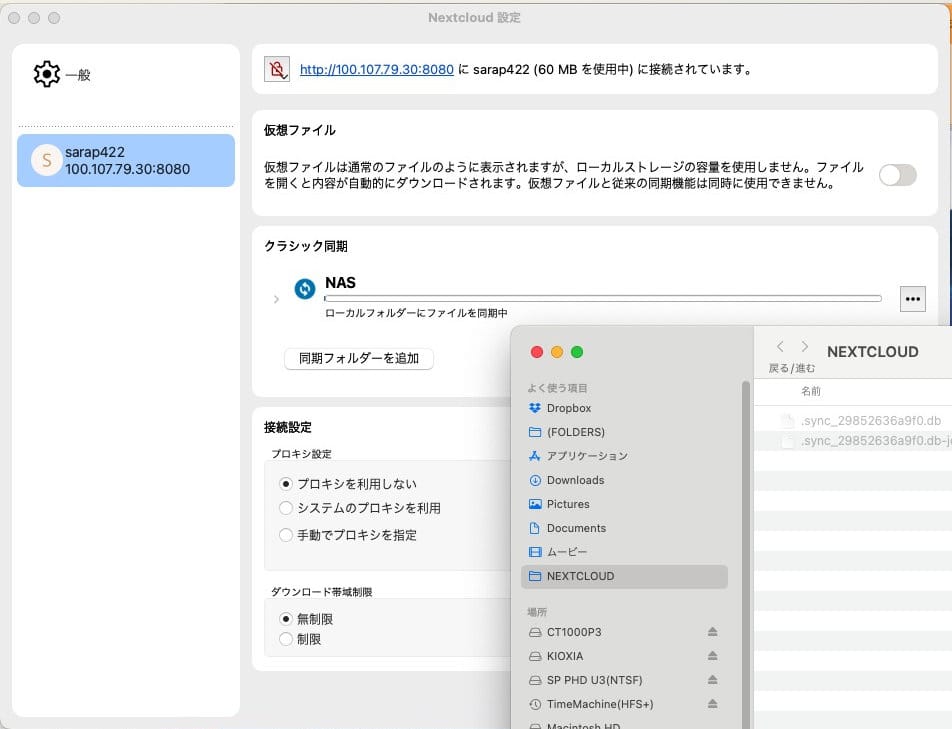Click the Applications icon in Finder sidebar
The height and width of the screenshot is (729, 952).
coord(535,456)
